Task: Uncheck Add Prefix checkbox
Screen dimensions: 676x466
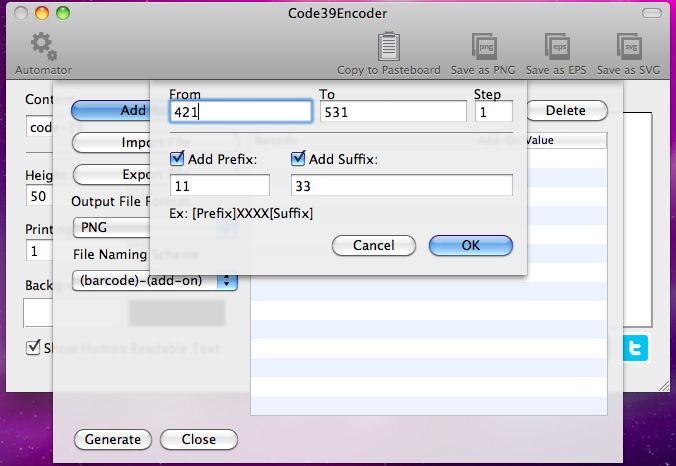Action: tap(177, 159)
